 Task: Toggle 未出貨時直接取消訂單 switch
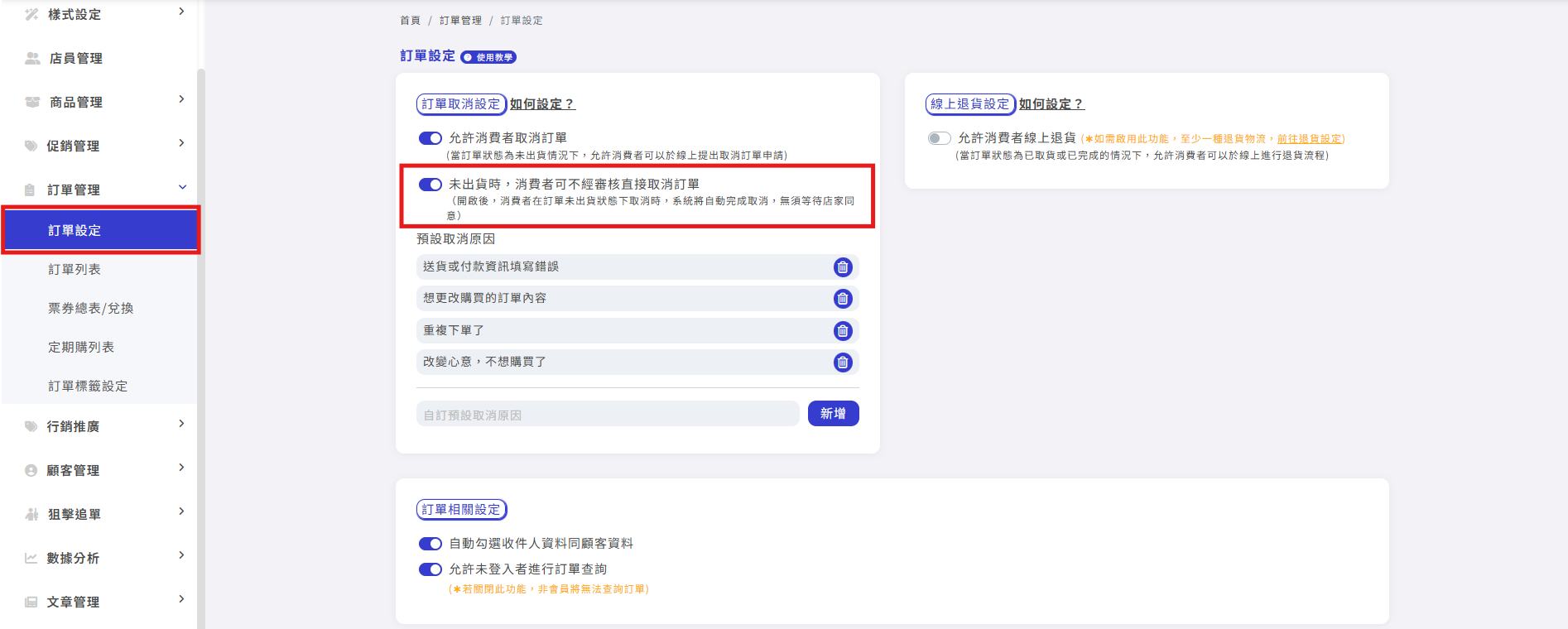pos(430,185)
